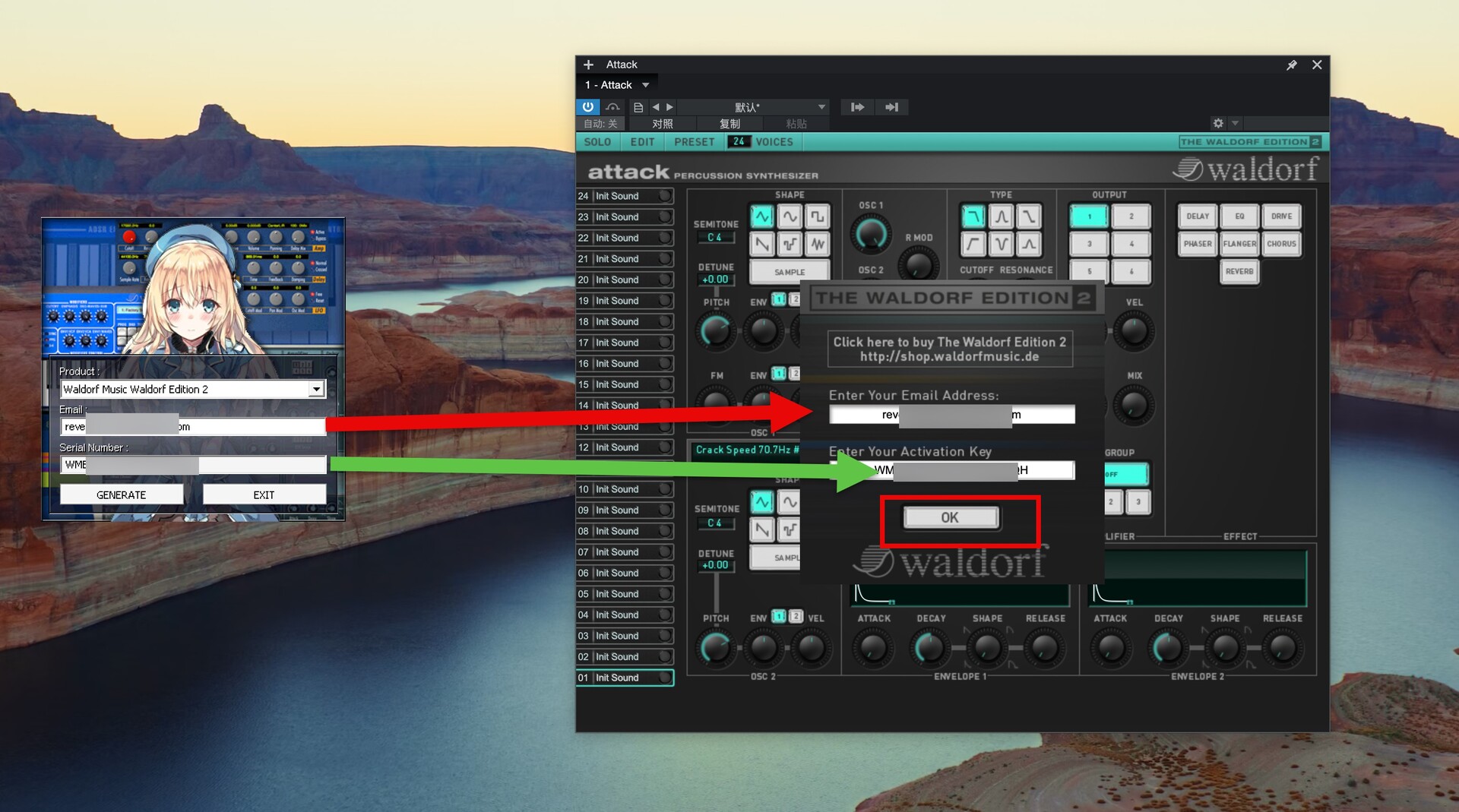1459x812 pixels.
Task: Click the Serial Number field in keygen
Action: pos(193,465)
